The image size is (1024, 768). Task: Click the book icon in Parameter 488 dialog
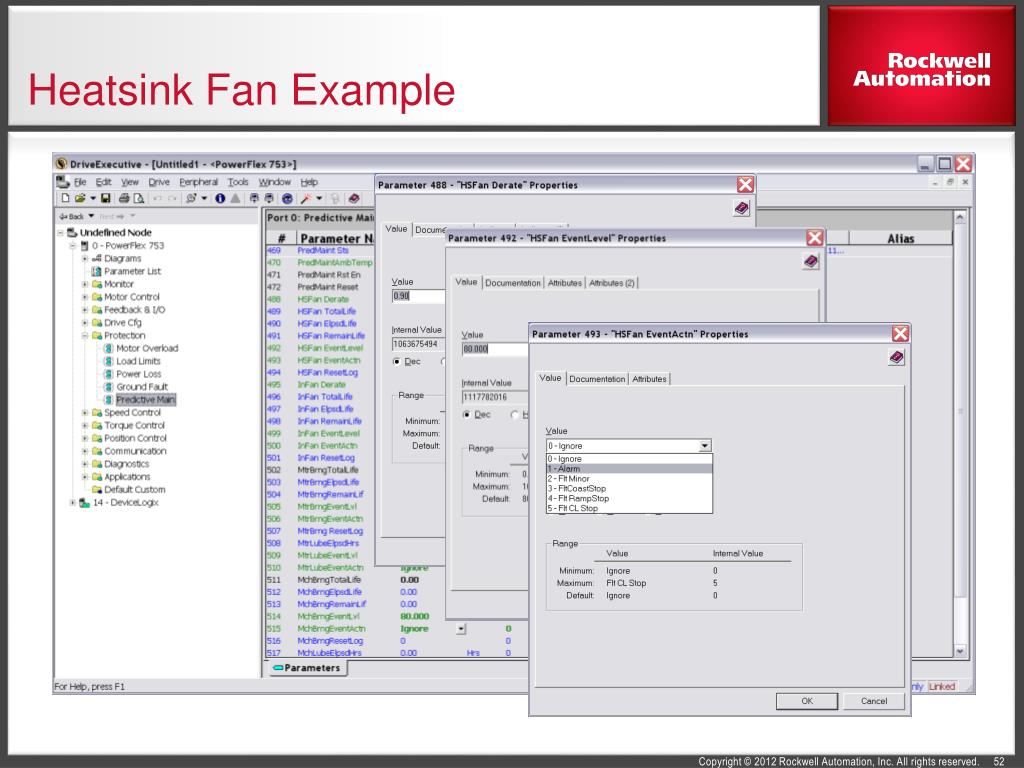pos(741,208)
